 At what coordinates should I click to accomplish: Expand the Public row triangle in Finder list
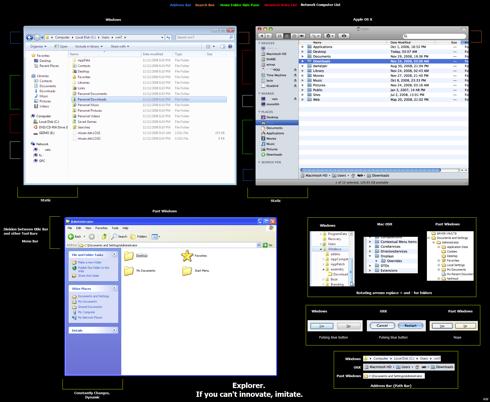pos(302,90)
